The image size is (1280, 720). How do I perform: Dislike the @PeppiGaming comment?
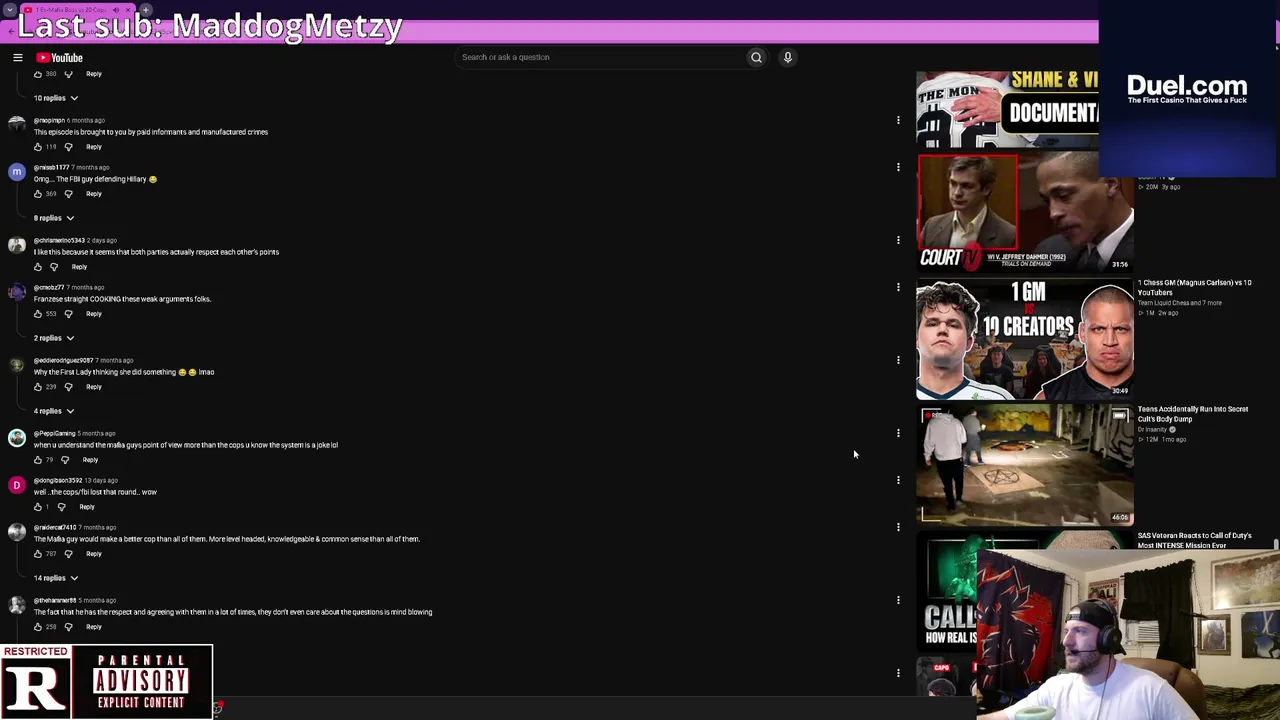(64, 460)
